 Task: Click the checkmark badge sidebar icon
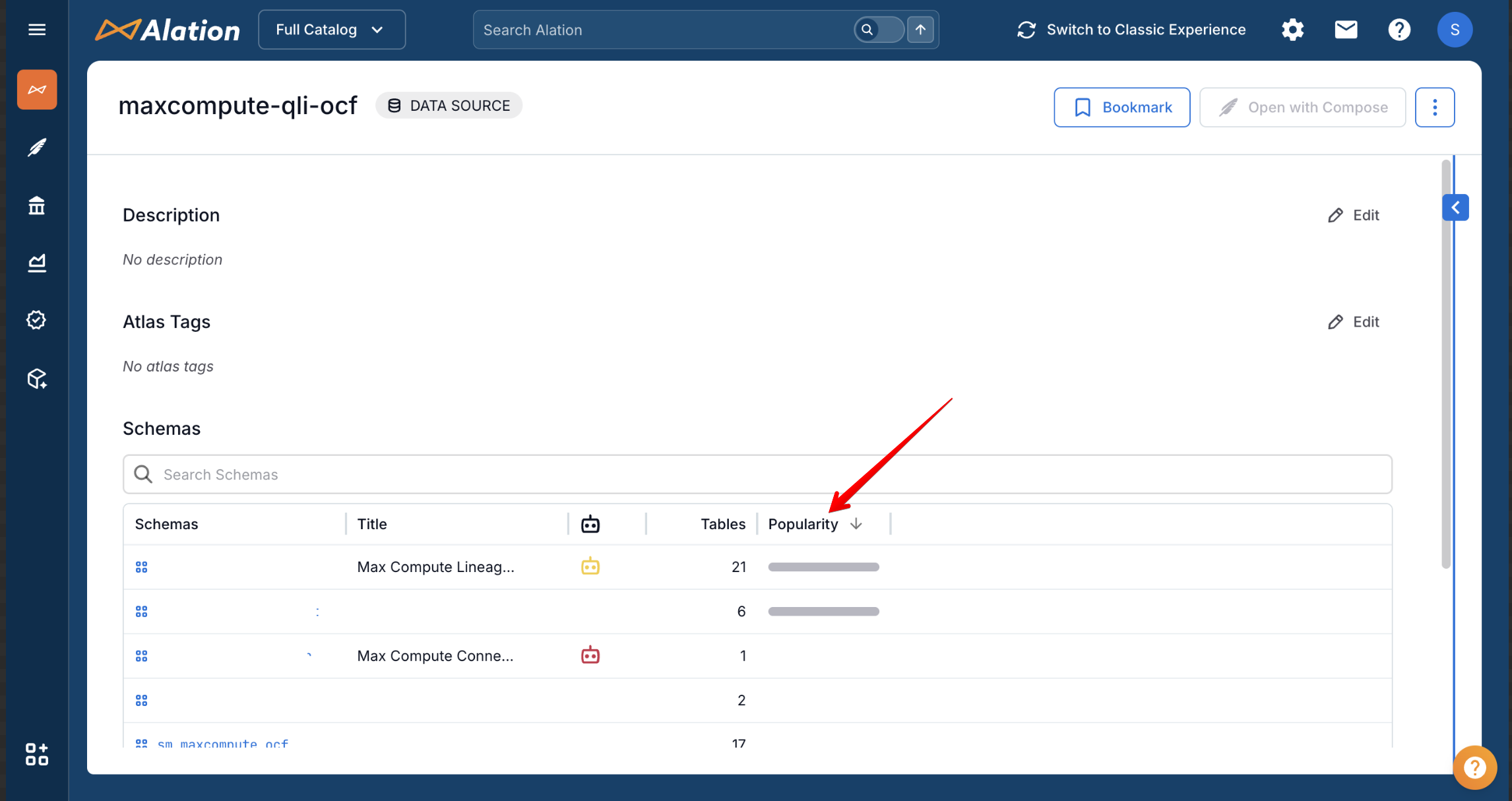37,320
